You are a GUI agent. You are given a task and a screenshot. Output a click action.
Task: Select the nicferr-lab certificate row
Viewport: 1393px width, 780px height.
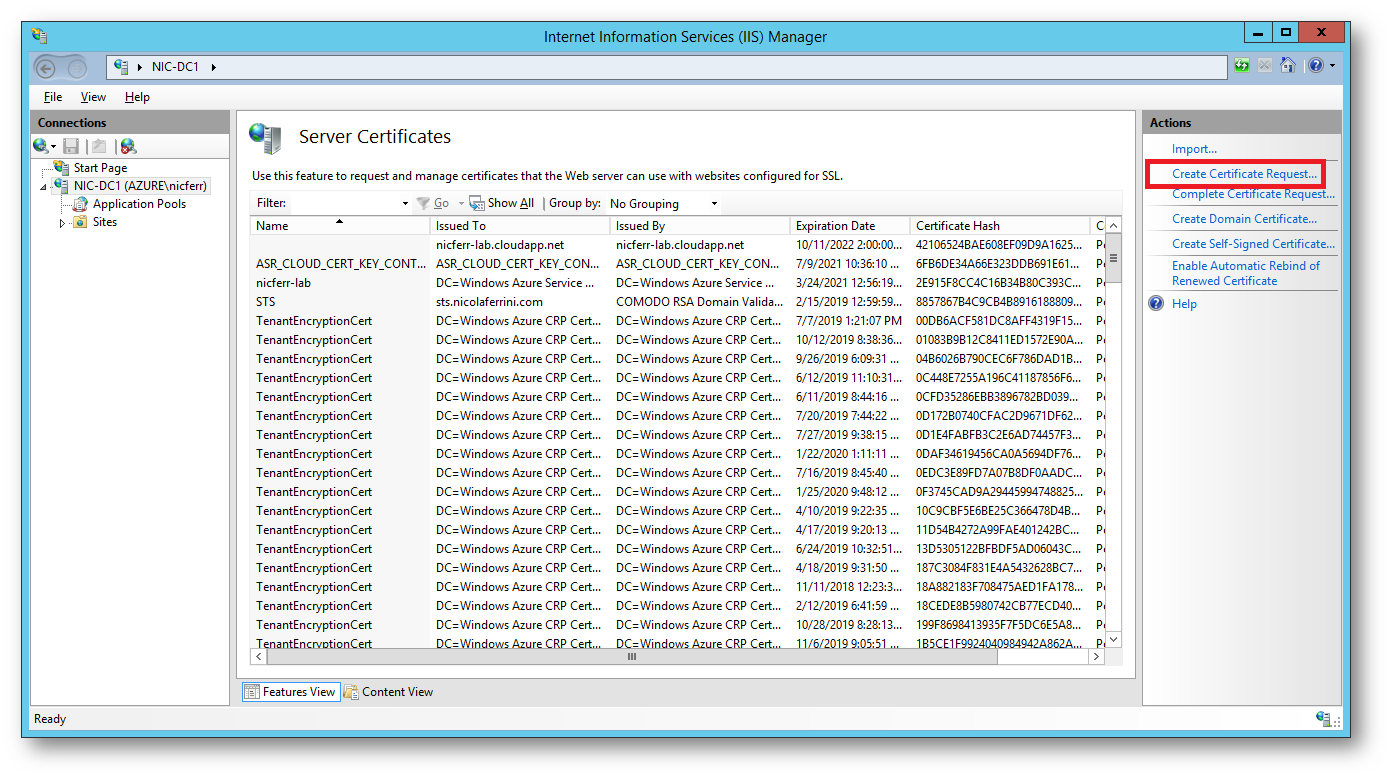pos(676,283)
